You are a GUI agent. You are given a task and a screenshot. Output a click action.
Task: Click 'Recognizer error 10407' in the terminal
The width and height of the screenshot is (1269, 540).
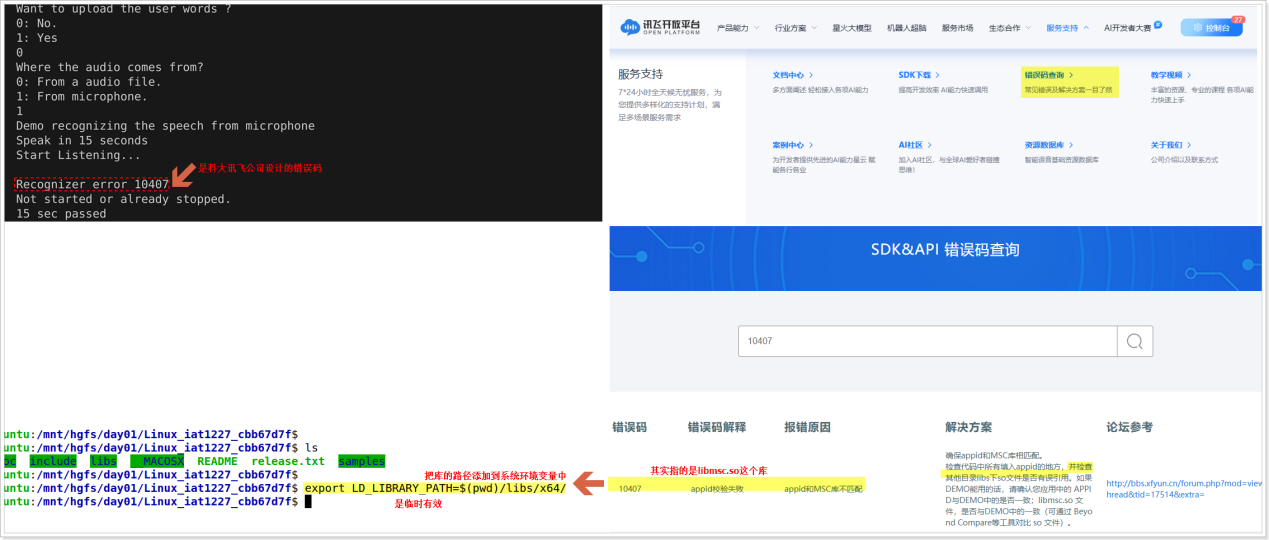[92, 184]
